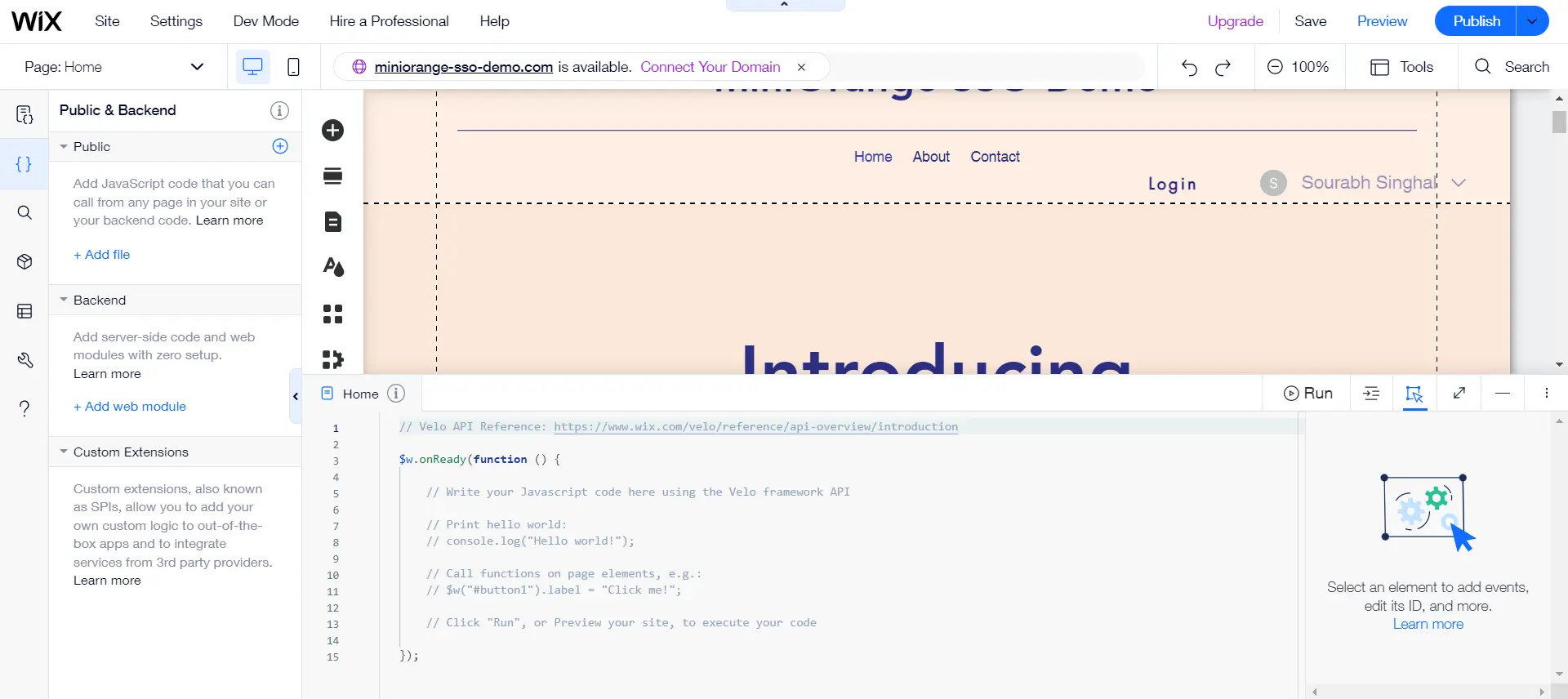Toggle the properties and events panel icon
Screen dimensions: 1568x699
[x=1414, y=394]
